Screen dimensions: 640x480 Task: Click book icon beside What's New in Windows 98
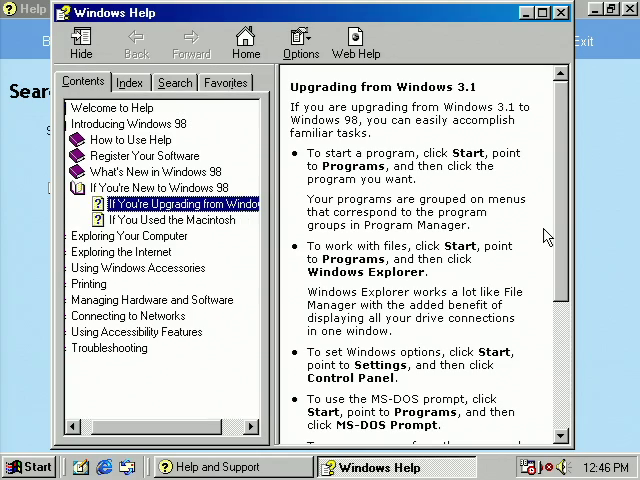(x=77, y=172)
